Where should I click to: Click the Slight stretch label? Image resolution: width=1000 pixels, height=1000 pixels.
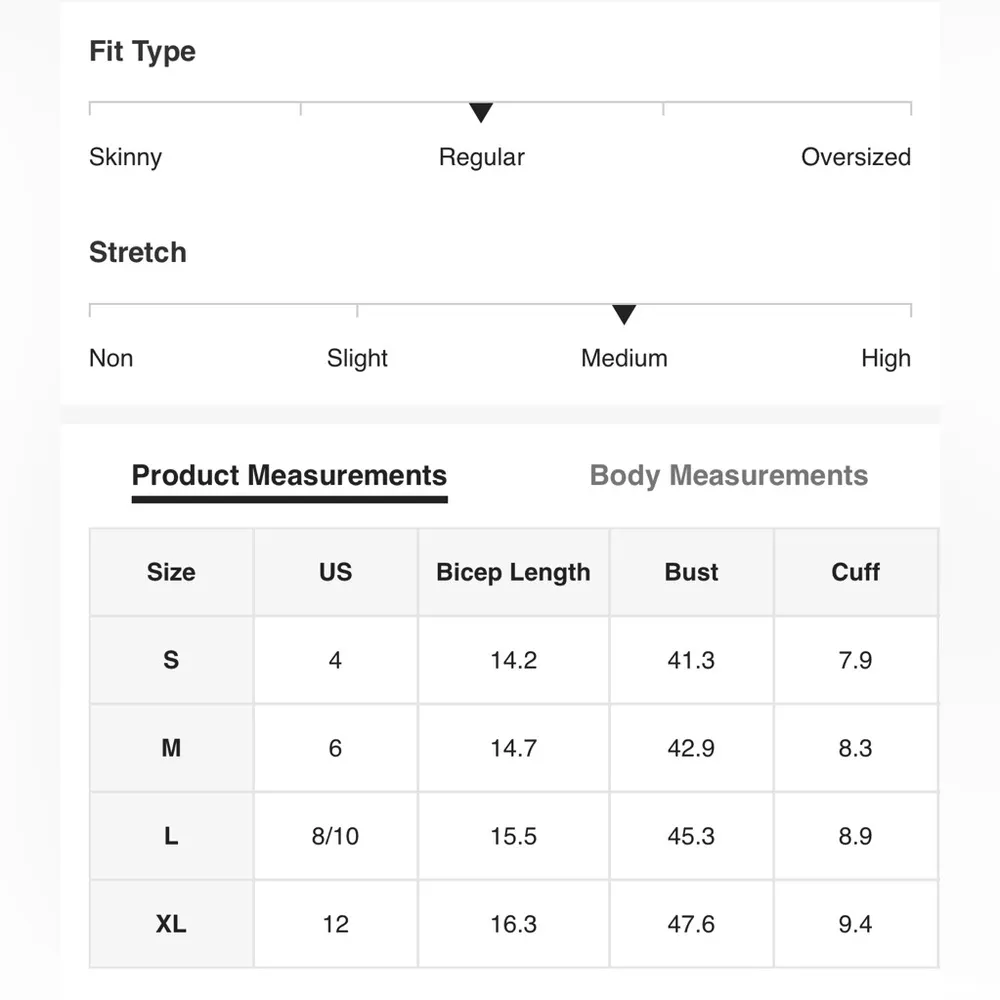(357, 358)
